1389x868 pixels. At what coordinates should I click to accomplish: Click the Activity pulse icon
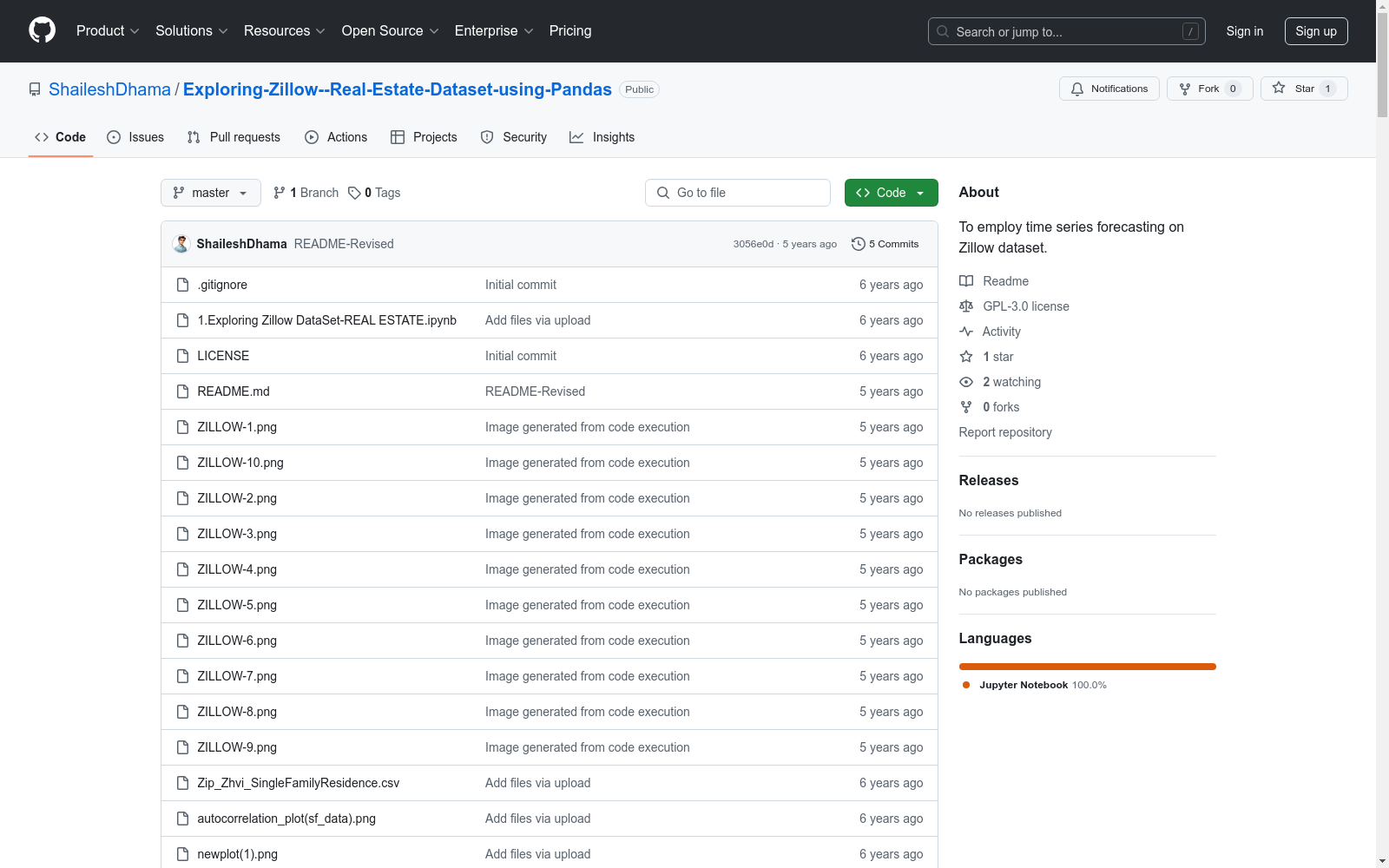[x=966, y=332]
